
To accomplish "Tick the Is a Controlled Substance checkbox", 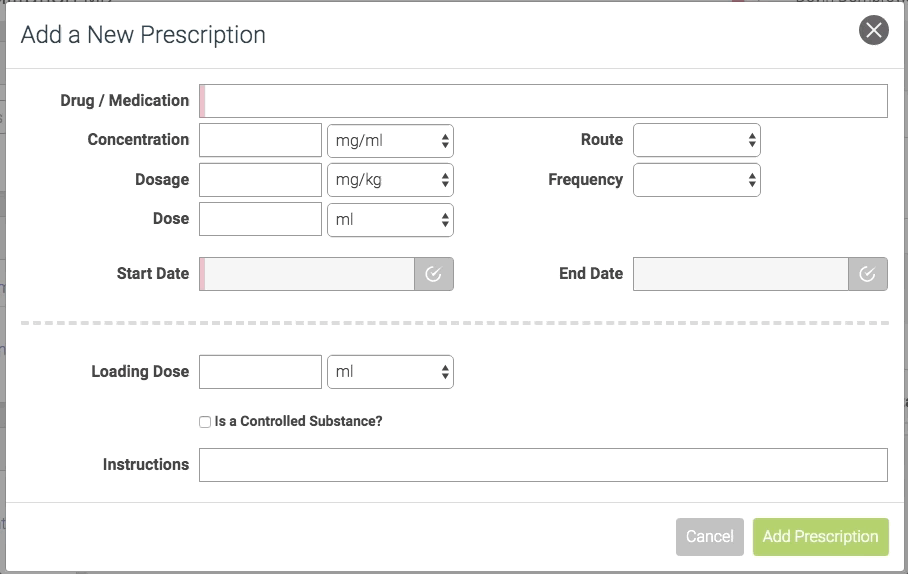I will (x=205, y=422).
